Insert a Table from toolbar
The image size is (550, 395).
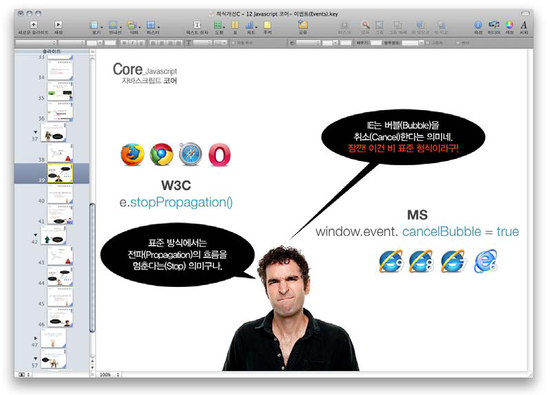tap(235, 25)
